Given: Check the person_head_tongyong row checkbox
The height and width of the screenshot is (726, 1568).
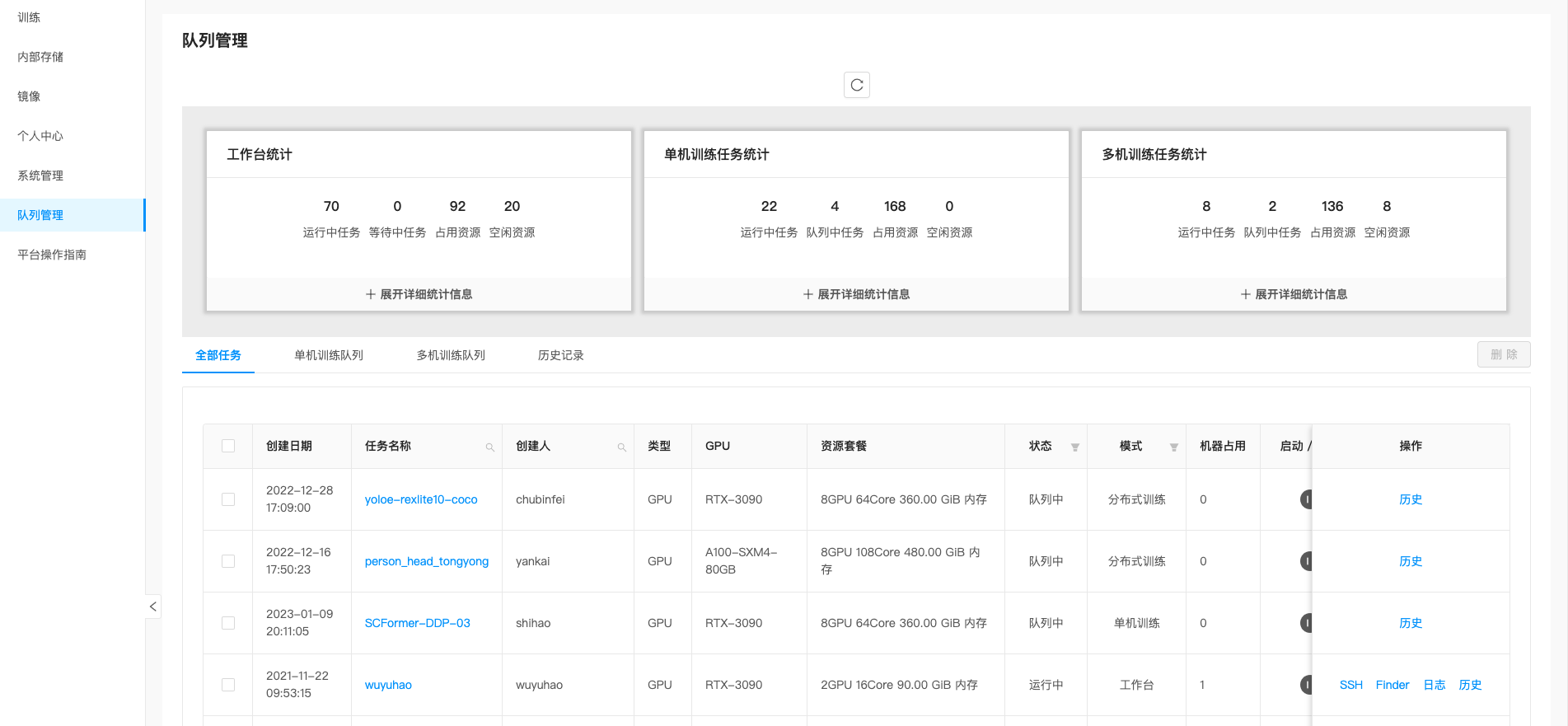Looking at the screenshot, I should 228,561.
